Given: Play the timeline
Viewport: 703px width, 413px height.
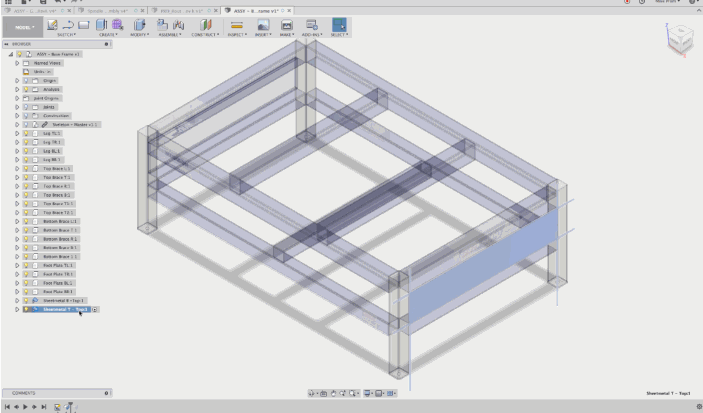Looking at the screenshot, I should [25, 407].
